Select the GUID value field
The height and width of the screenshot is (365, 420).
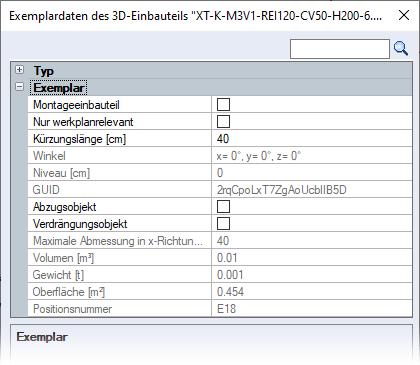(312, 190)
